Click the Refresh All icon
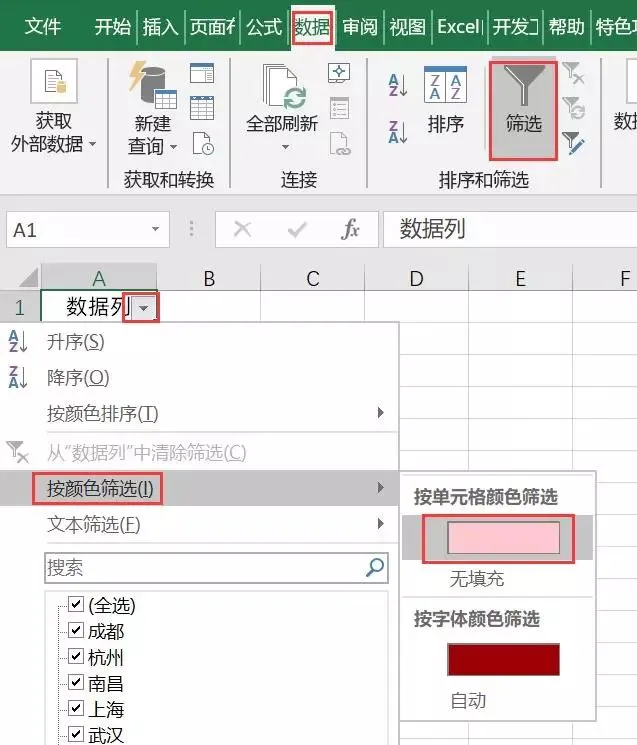 (284, 87)
